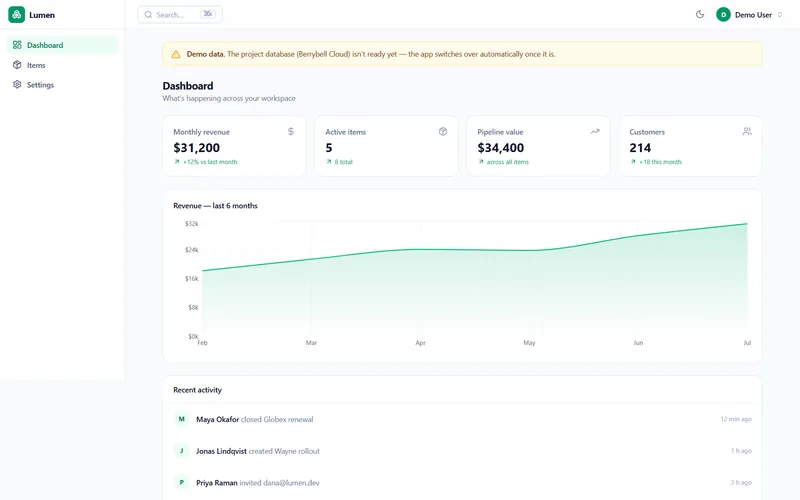Click the Dashboard grid icon in sidebar
The image size is (800, 500).
(17, 45)
